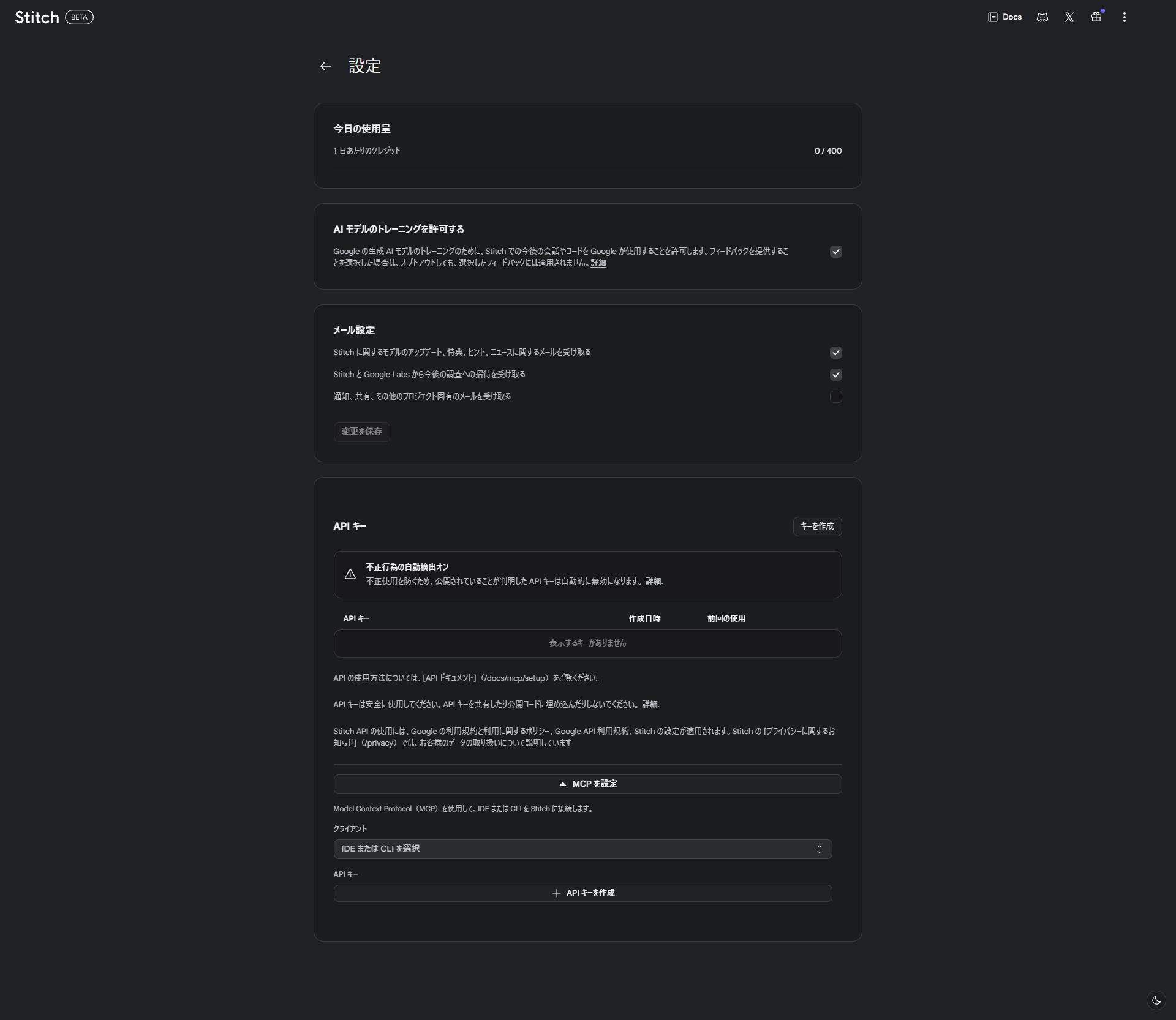Image resolution: width=1176 pixels, height=1020 pixels.
Task: Toggle AI モデルのトレーニングを許可する checkbox
Action: [835, 252]
